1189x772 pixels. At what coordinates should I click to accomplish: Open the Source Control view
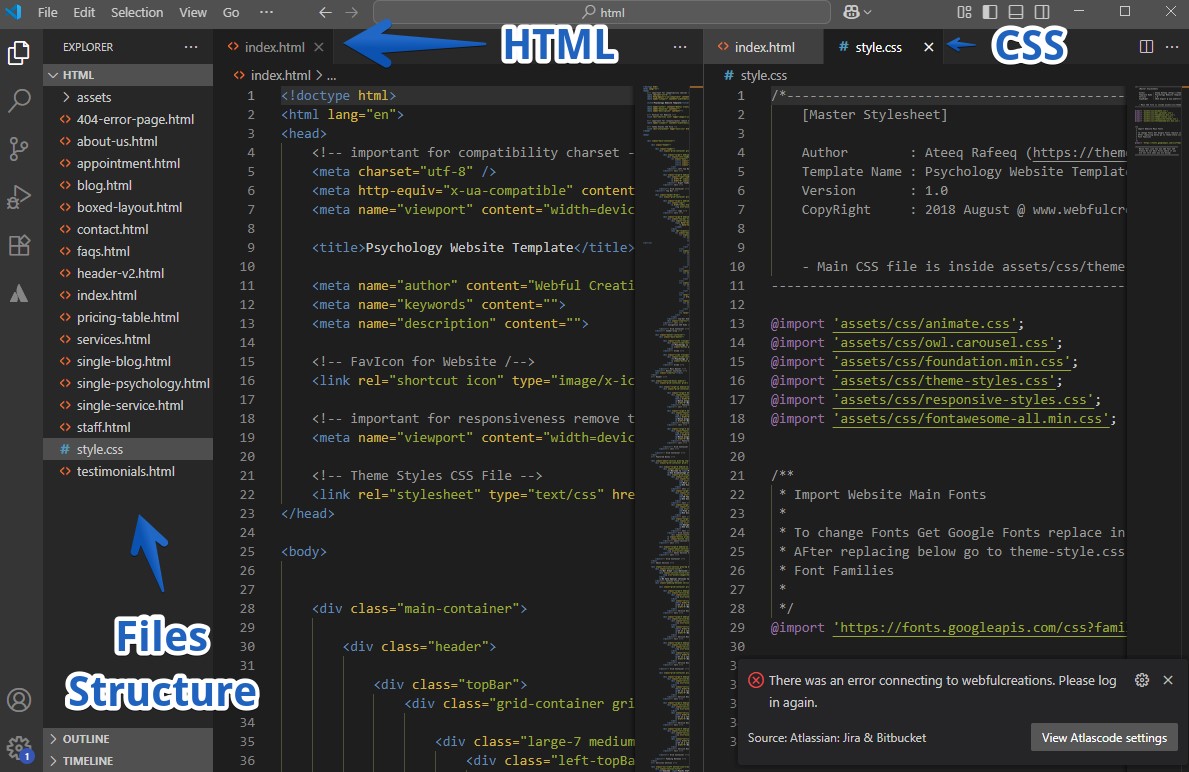tap(21, 148)
